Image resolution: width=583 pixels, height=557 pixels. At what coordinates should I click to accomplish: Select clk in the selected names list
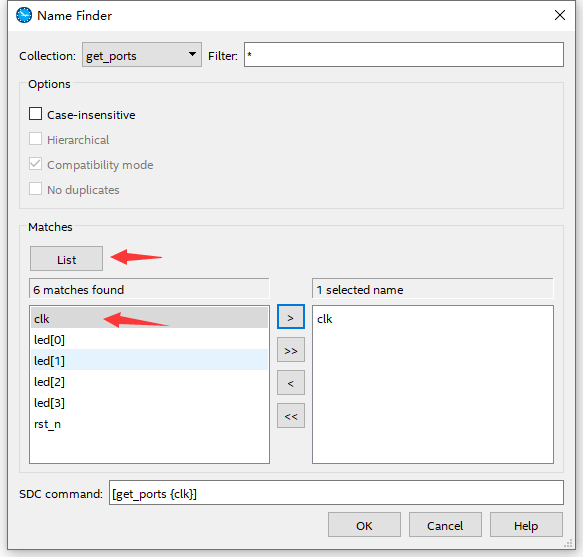pyautogui.click(x=325, y=319)
